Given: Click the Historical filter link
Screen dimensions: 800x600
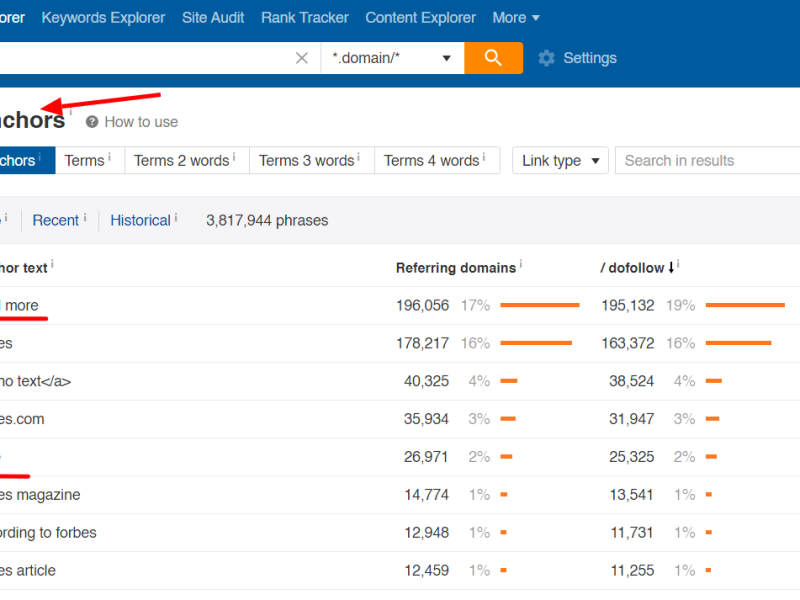Looking at the screenshot, I should click(140, 220).
